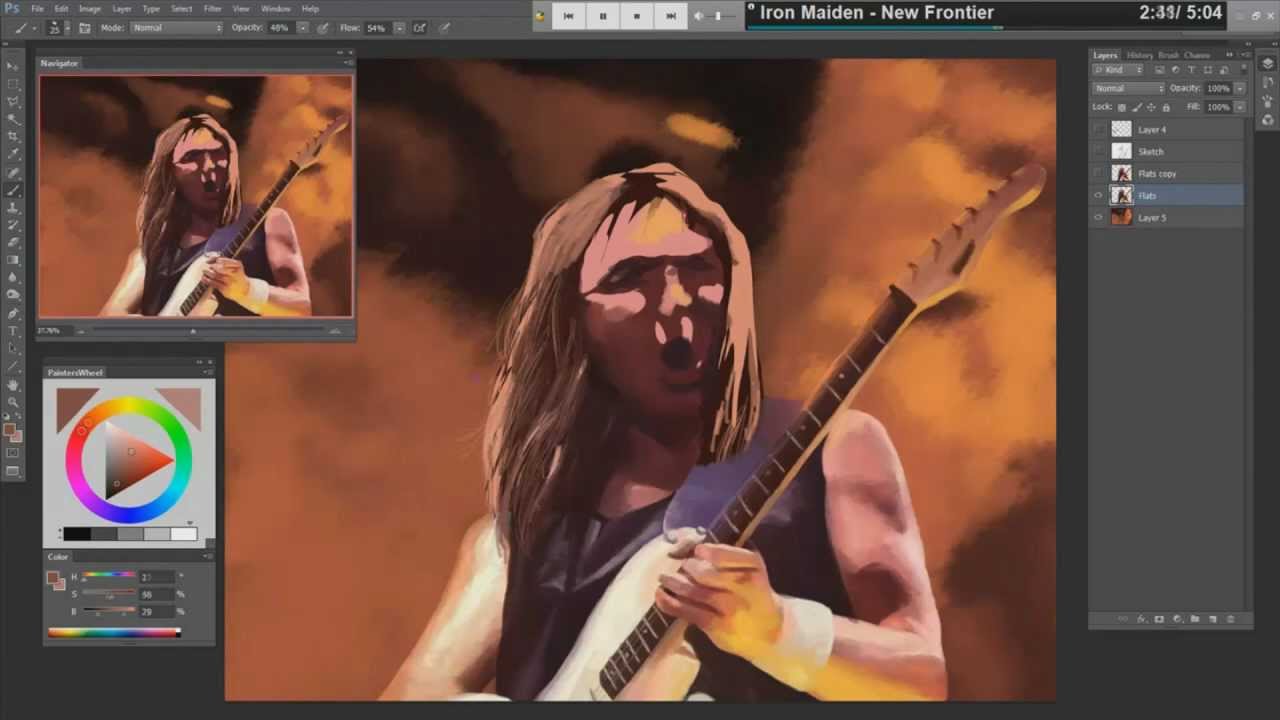Go to previous track in player
Image resolution: width=1280 pixels, height=720 pixels.
(x=569, y=15)
